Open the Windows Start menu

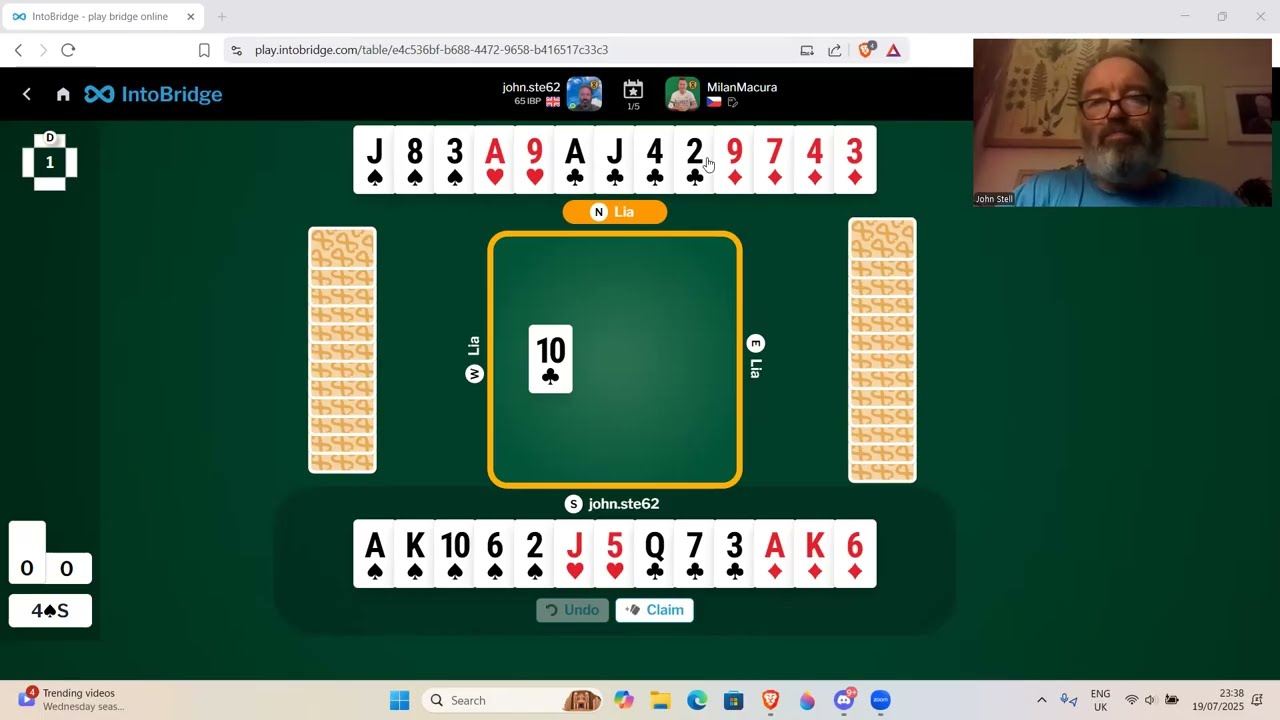[x=400, y=700]
